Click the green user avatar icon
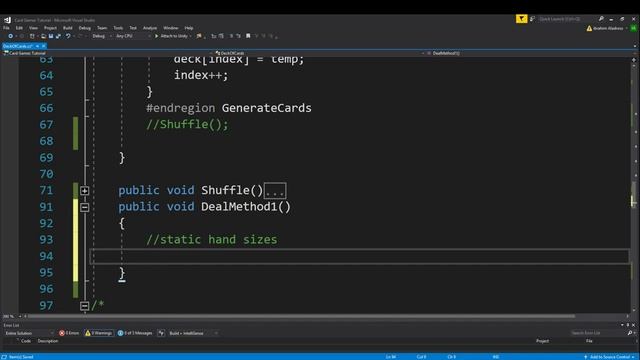The width and height of the screenshot is (640, 360). tap(633, 28)
